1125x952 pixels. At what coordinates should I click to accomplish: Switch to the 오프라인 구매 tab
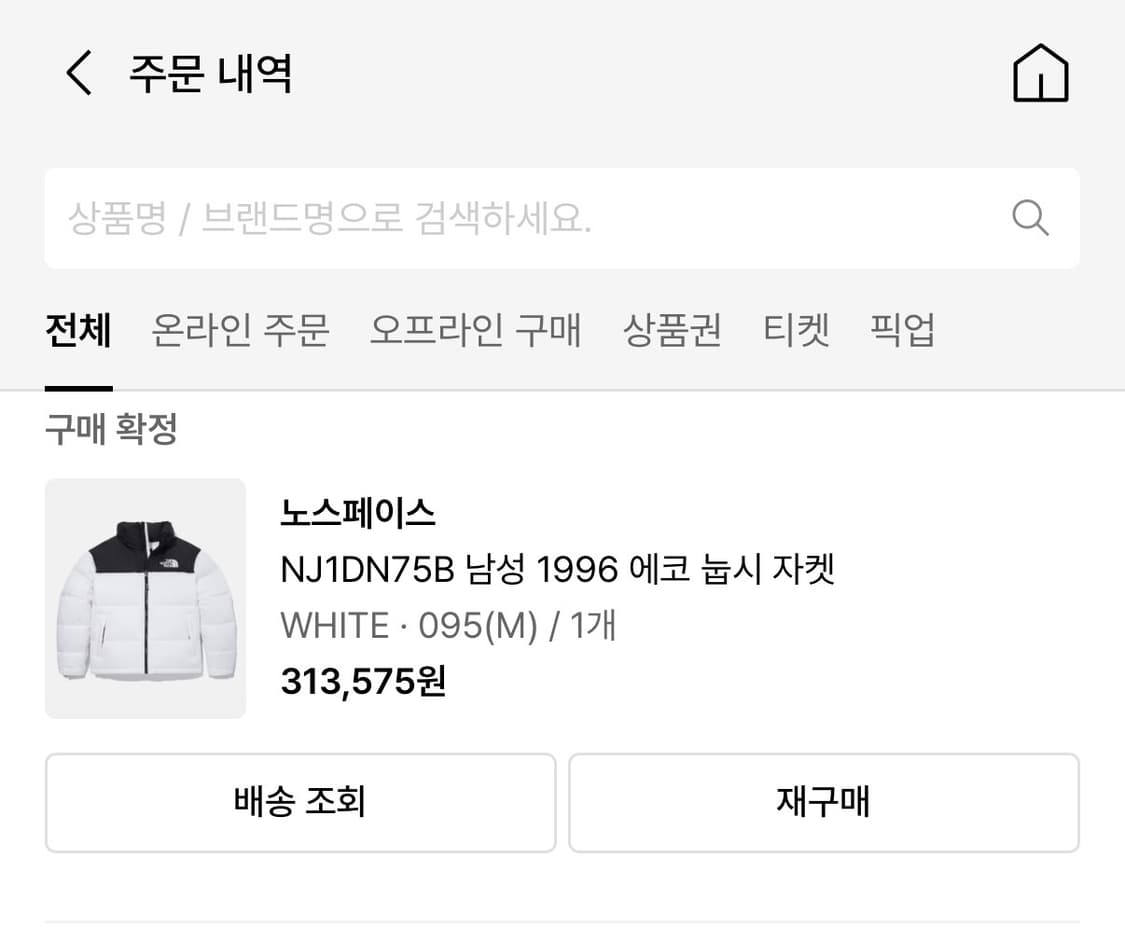point(475,331)
